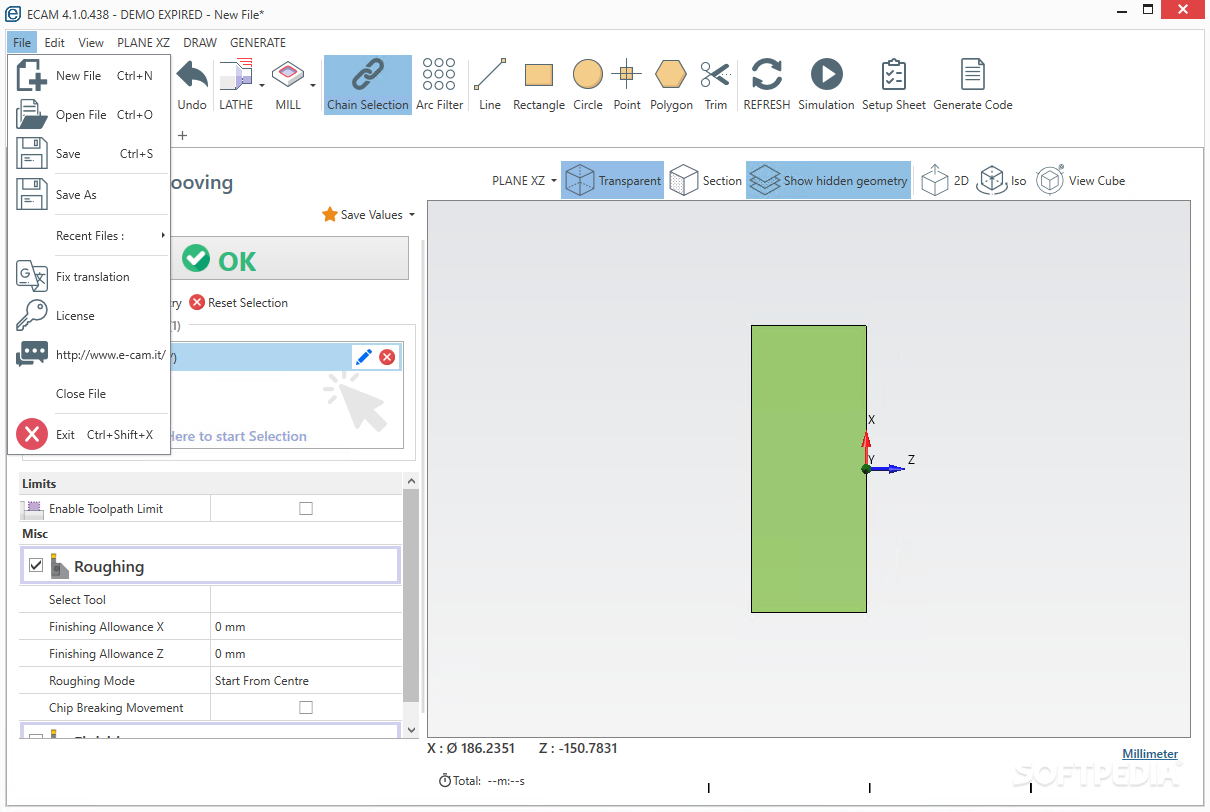Switch to Iso view
1210x812 pixels.
click(x=1002, y=181)
